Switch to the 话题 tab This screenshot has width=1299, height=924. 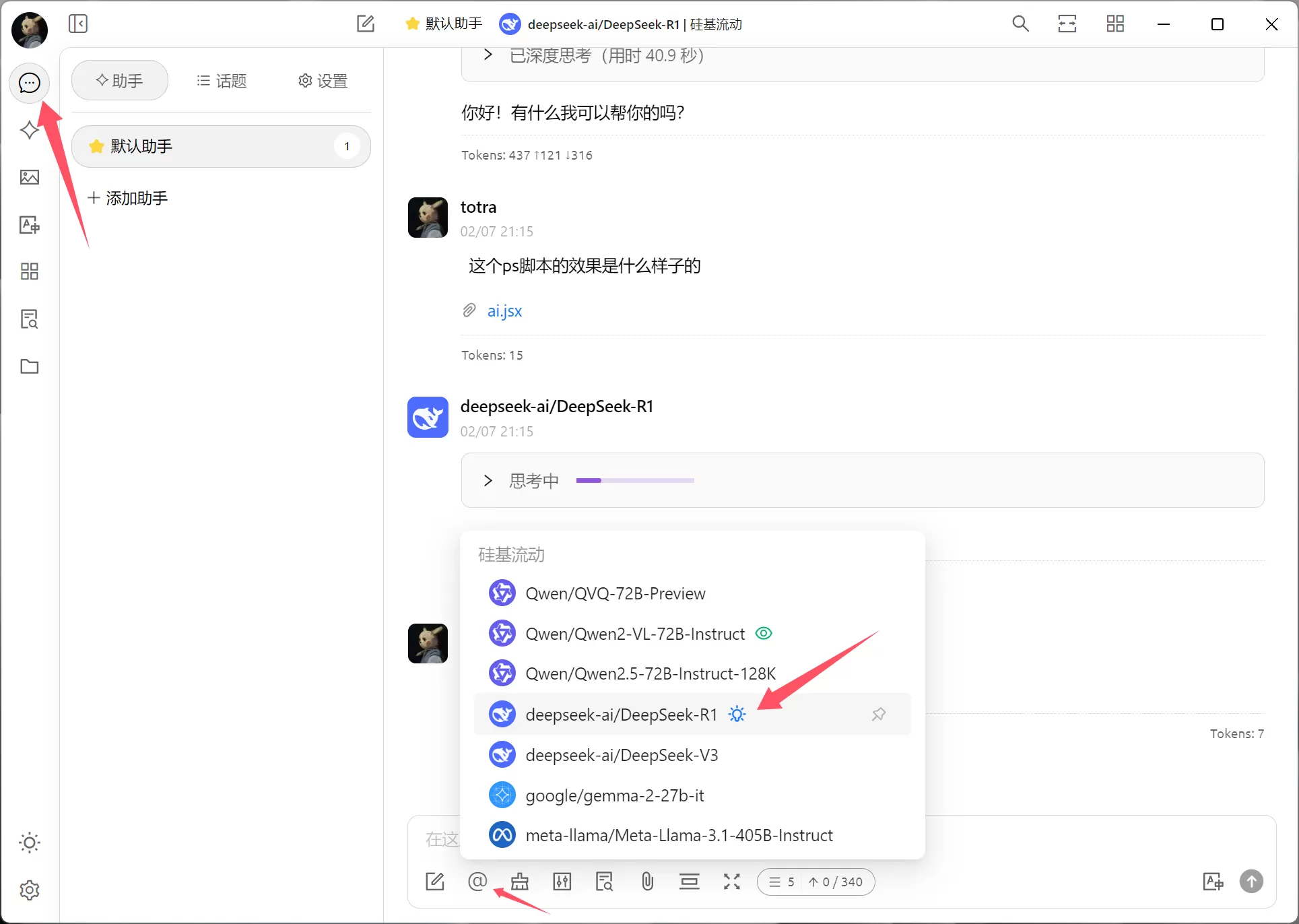222,81
